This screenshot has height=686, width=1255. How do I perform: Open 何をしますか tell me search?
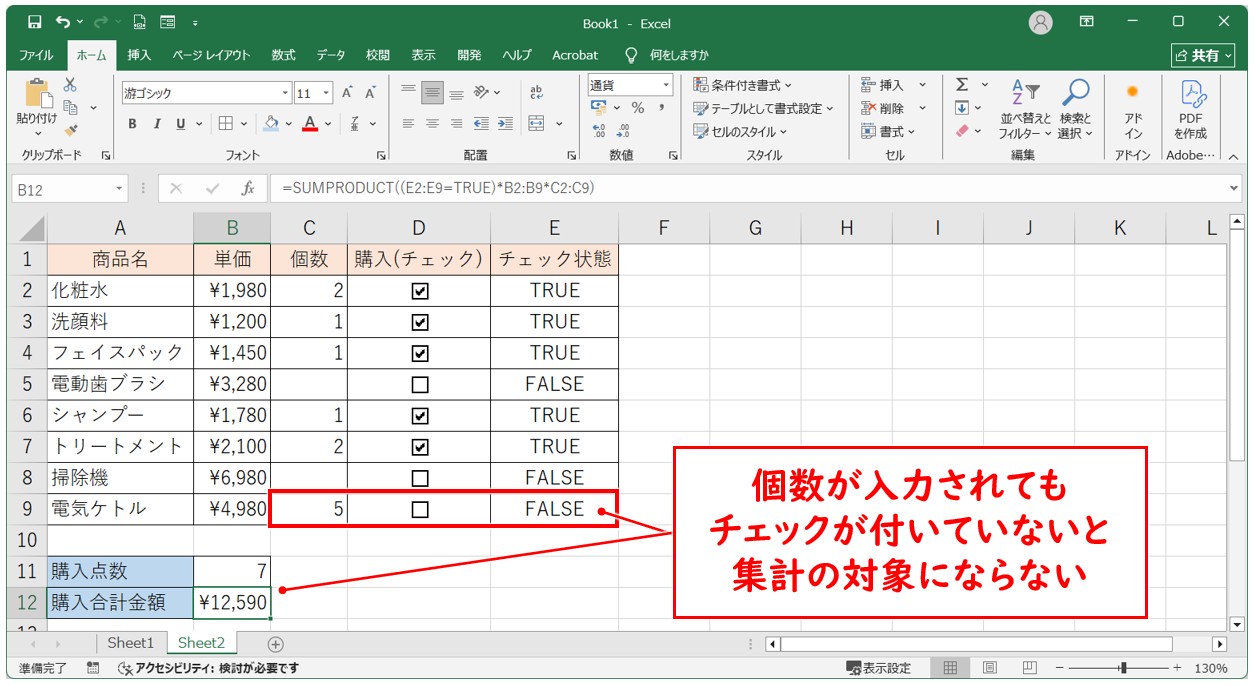[x=667, y=55]
